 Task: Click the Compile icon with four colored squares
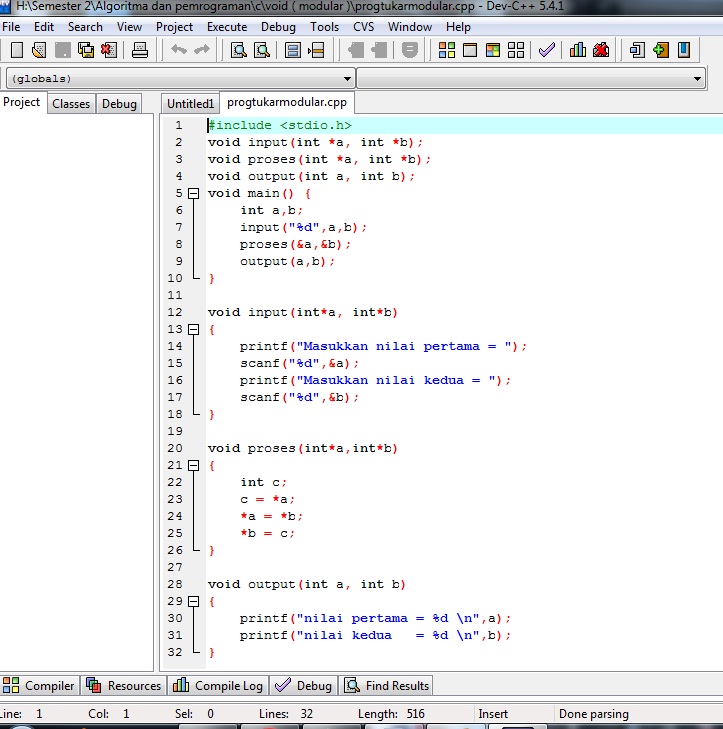click(446, 50)
